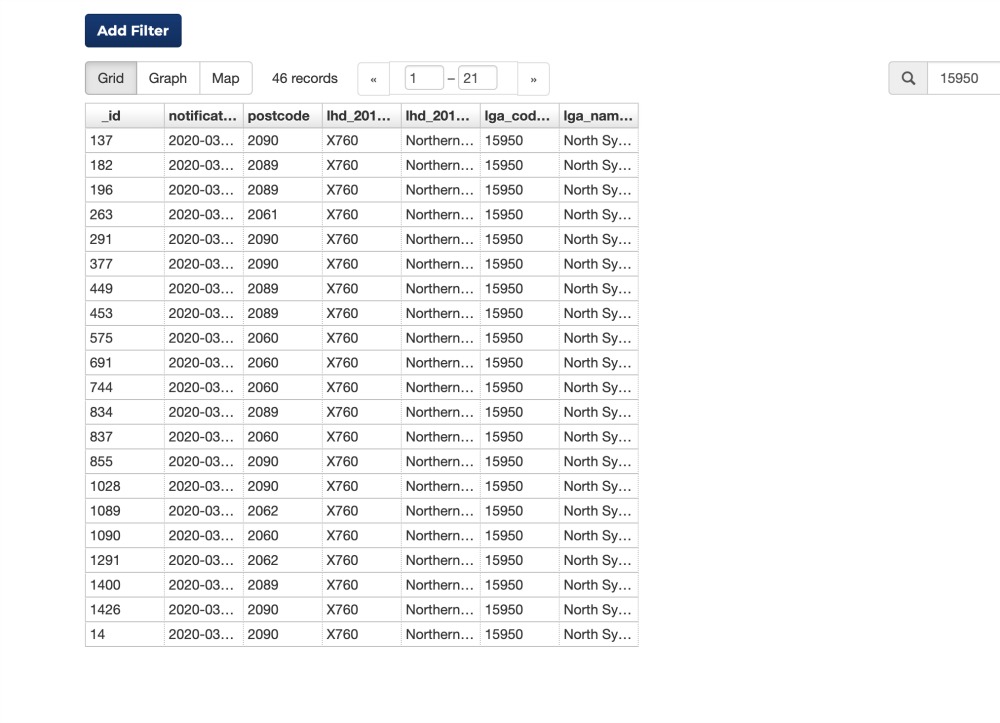
Task: Click North Sy... in row 263
Action: pyautogui.click(x=598, y=215)
